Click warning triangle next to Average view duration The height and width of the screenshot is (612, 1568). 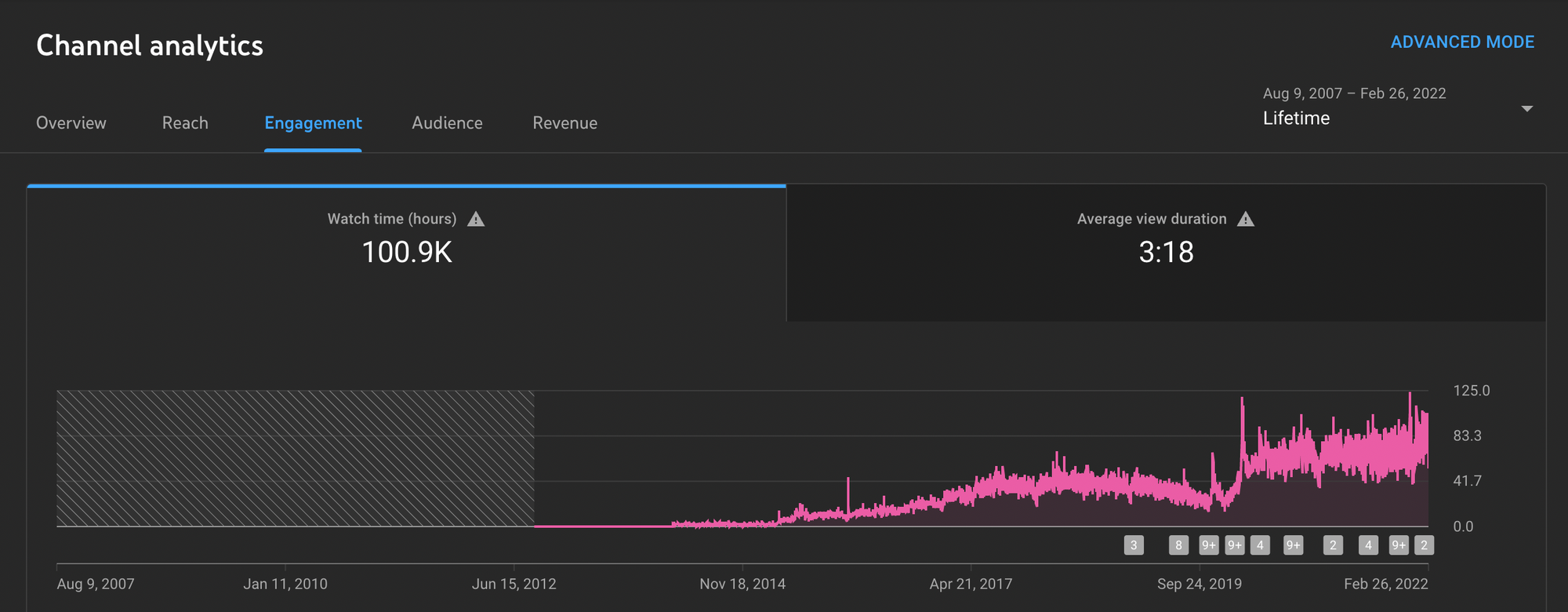pyautogui.click(x=1246, y=220)
